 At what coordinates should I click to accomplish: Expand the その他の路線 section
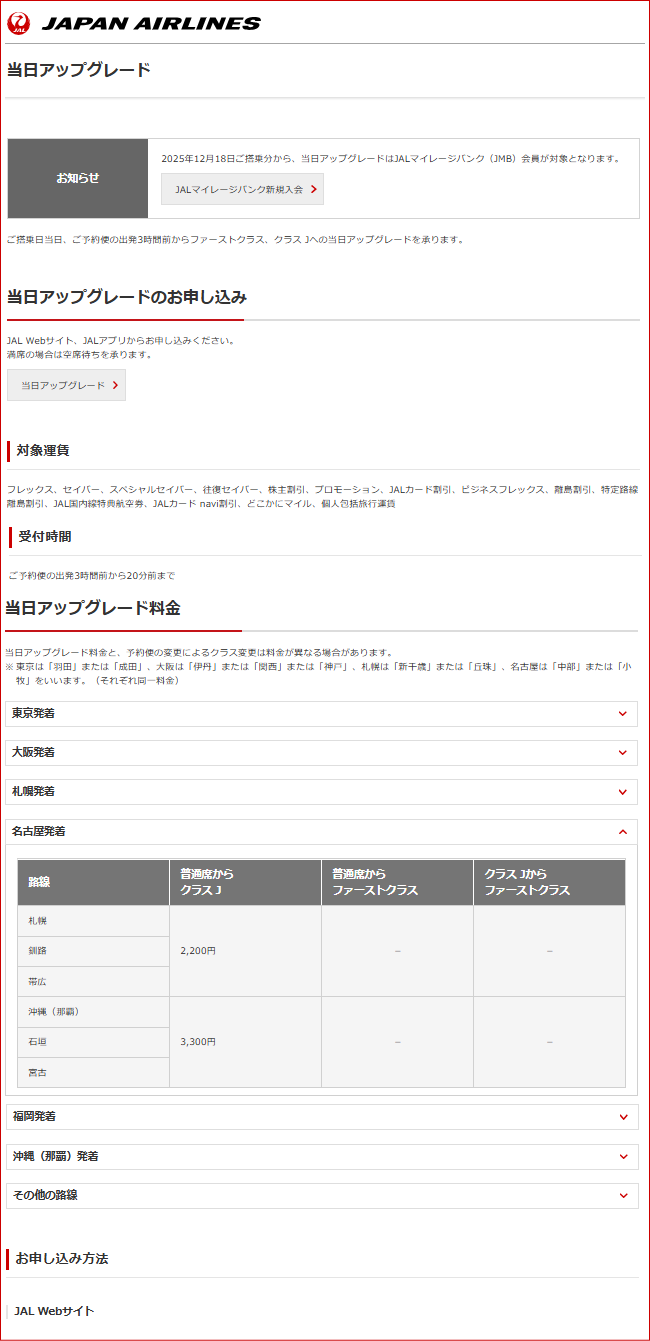[322, 1195]
